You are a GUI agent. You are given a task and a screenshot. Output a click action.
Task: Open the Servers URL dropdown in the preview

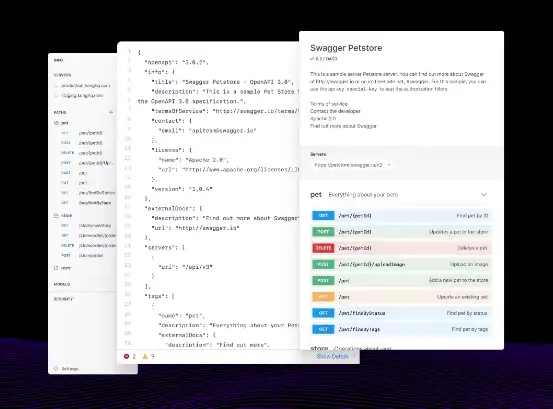(352, 165)
